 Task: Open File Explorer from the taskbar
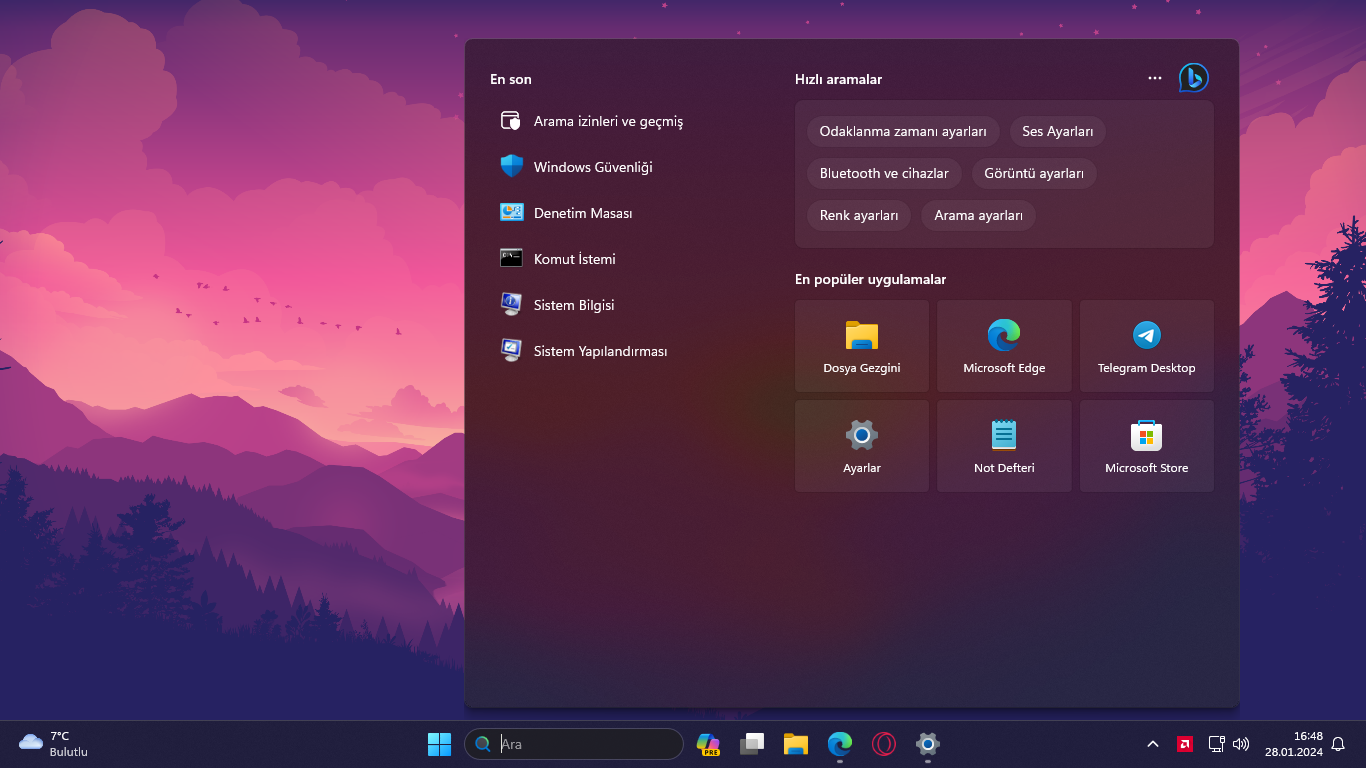pyautogui.click(x=796, y=744)
